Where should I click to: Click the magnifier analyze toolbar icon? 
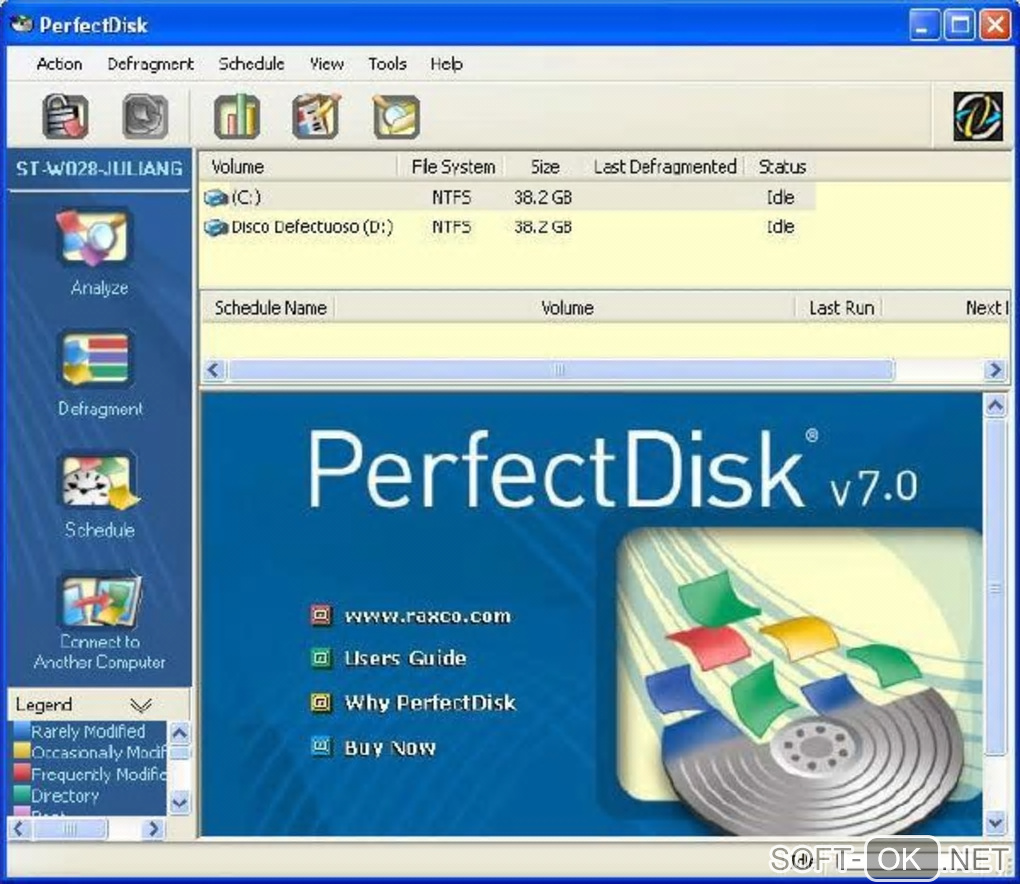pyautogui.click(x=396, y=116)
